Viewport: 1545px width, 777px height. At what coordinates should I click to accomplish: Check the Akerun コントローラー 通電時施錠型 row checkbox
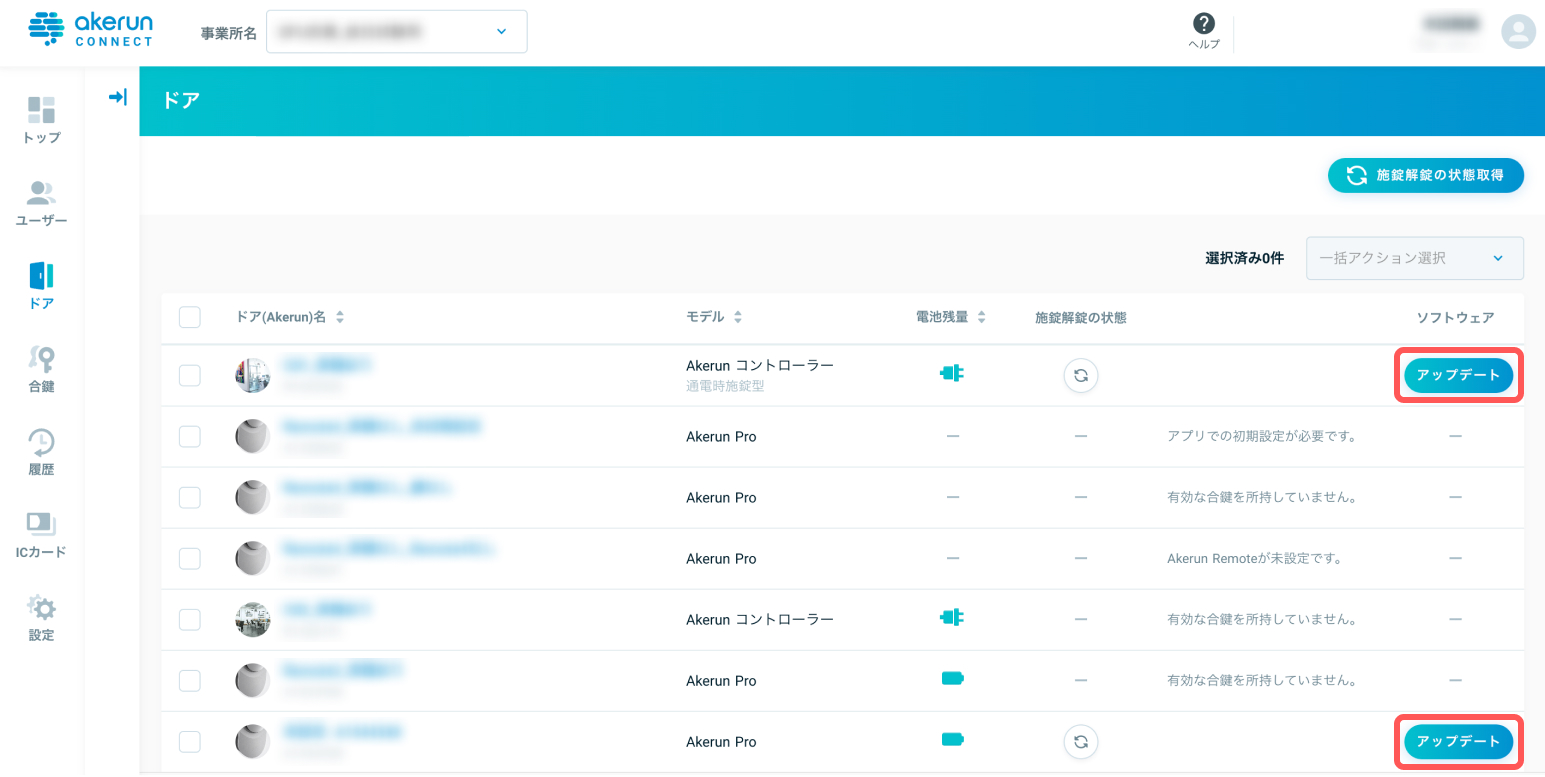(190, 375)
